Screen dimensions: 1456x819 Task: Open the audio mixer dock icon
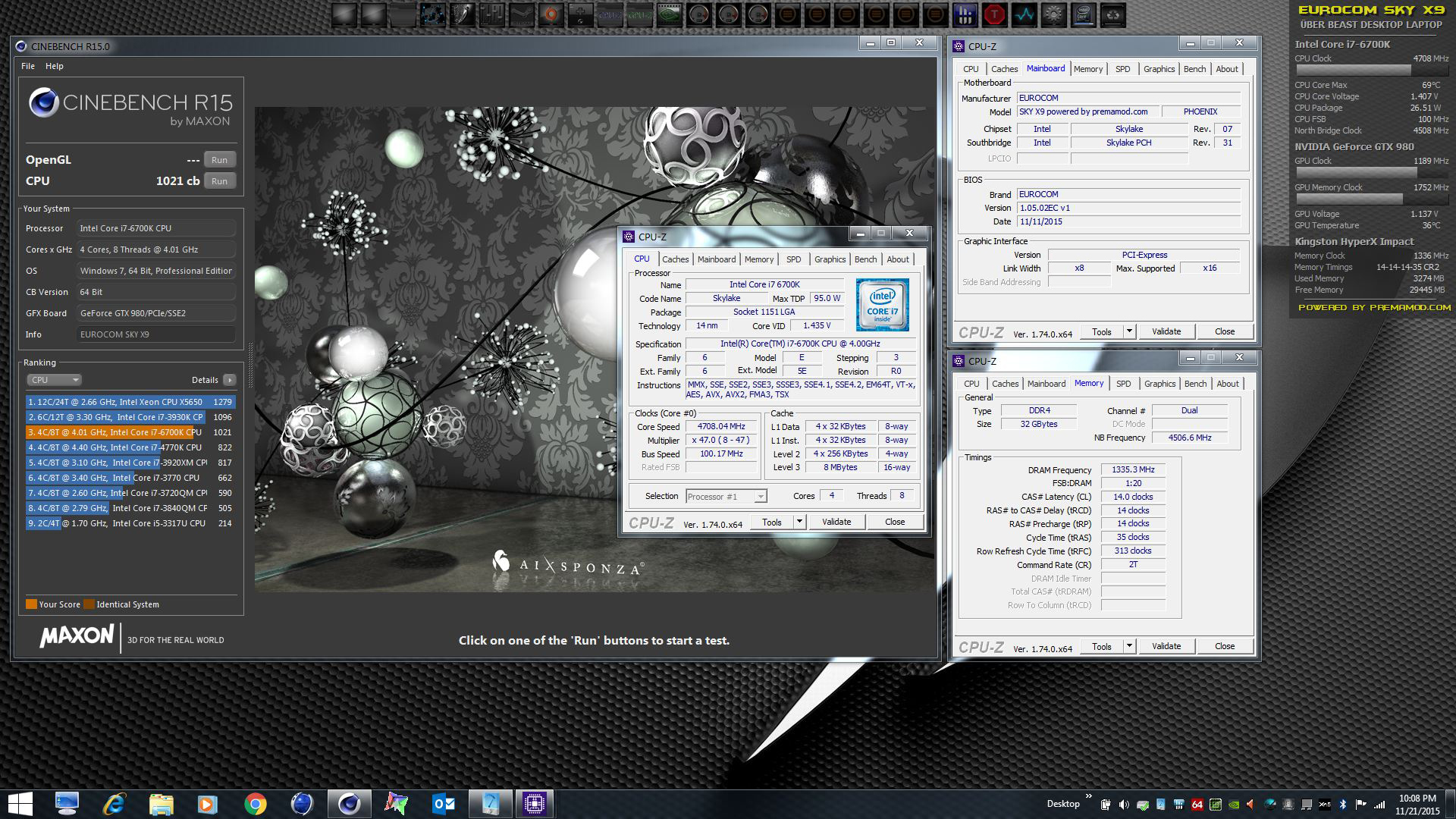point(492,15)
